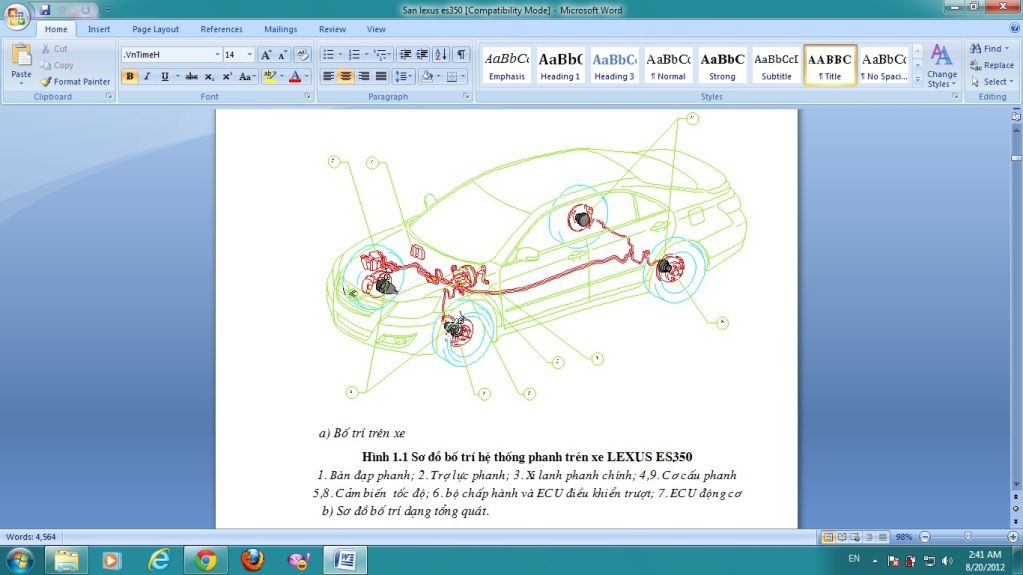
Task: Apply justify text alignment
Action: pyautogui.click(x=380, y=77)
